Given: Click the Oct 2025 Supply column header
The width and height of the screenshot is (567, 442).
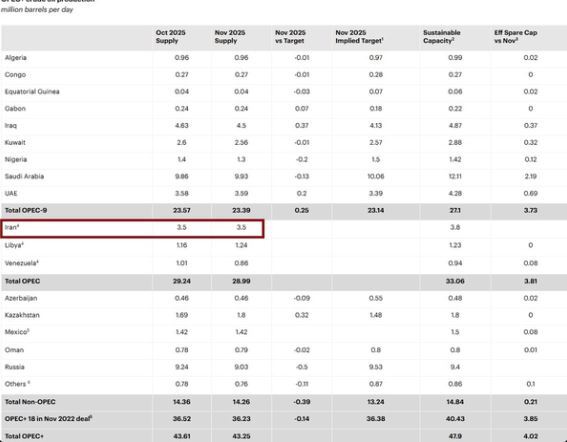Looking at the screenshot, I should (170, 37).
